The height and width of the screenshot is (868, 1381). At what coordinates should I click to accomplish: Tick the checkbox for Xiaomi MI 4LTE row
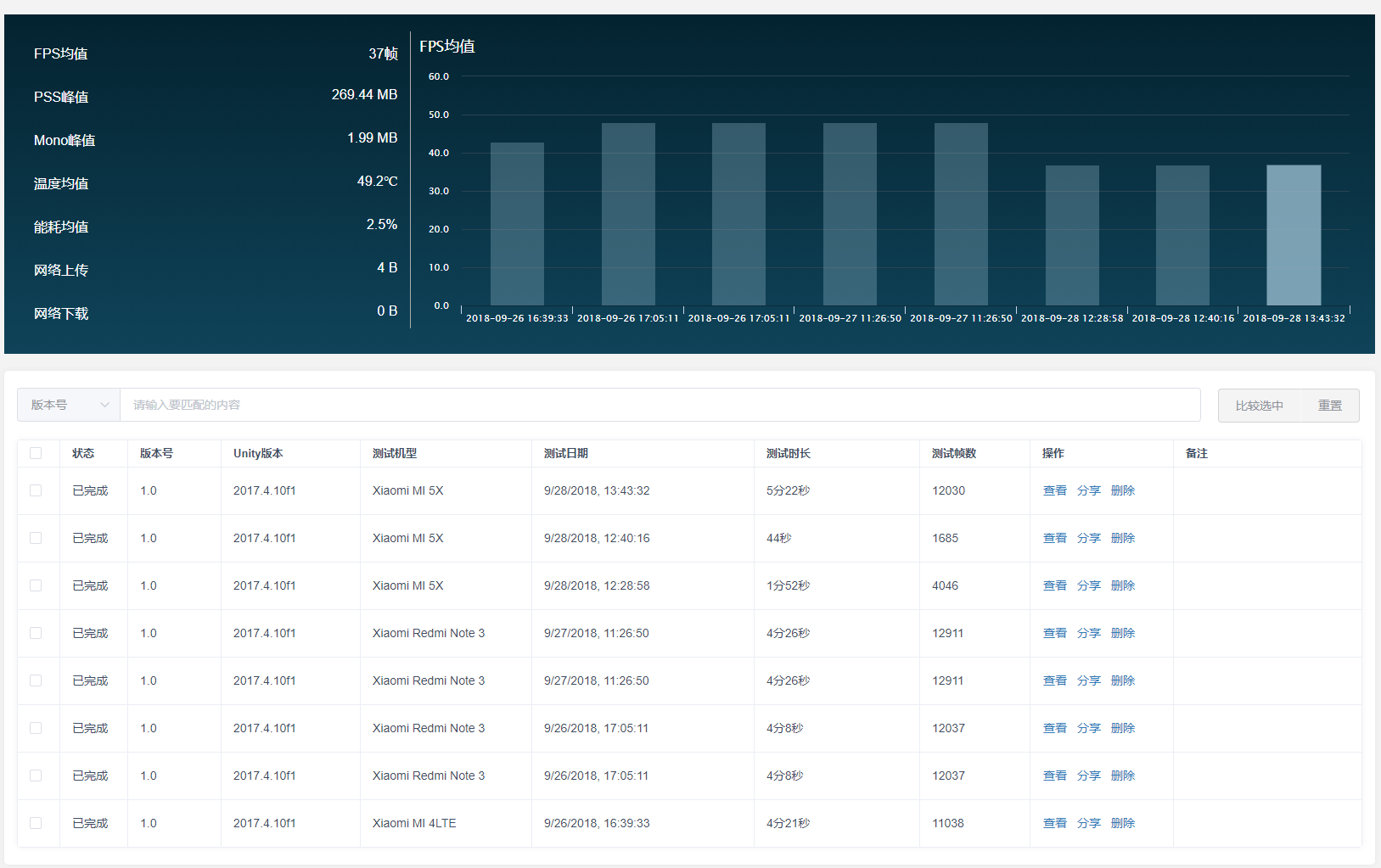tap(36, 823)
